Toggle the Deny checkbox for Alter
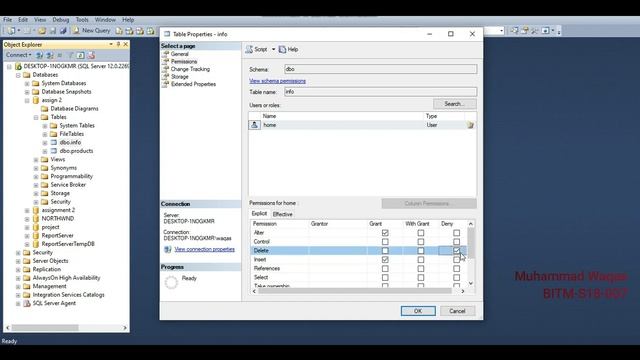This screenshot has height=360, width=640. pyautogui.click(x=457, y=233)
